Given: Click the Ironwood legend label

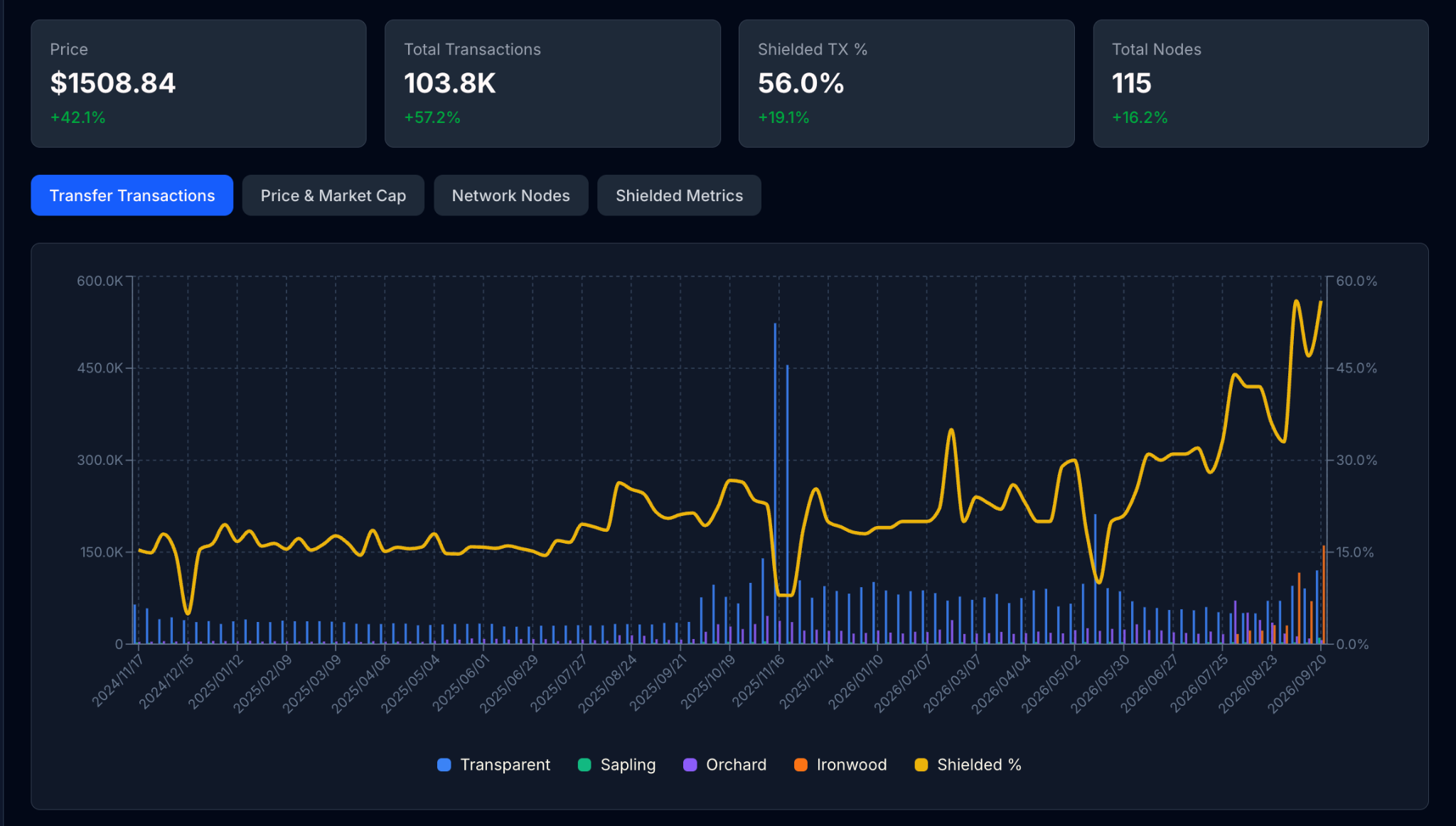Looking at the screenshot, I should [852, 765].
